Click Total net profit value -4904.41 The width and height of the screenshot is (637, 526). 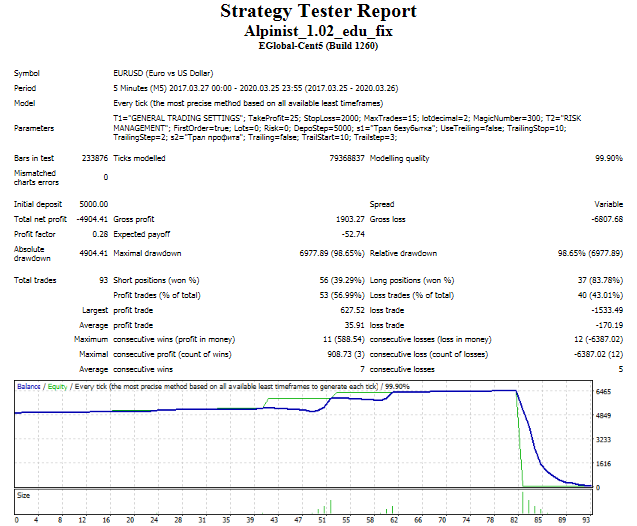[92, 219]
